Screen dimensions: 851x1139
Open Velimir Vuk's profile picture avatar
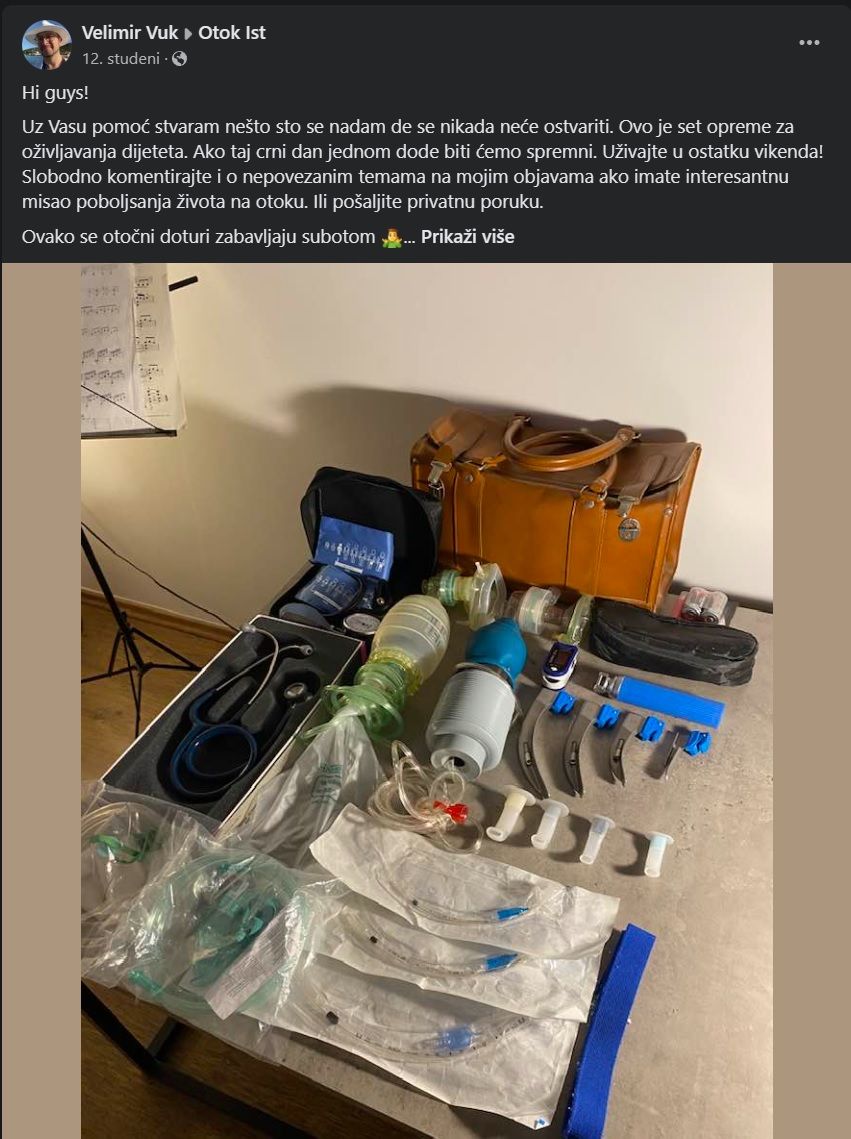pos(47,45)
